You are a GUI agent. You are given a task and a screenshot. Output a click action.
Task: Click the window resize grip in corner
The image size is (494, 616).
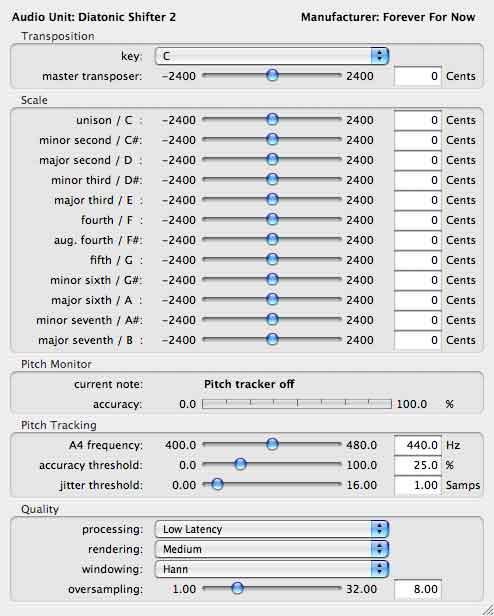(x=487, y=609)
